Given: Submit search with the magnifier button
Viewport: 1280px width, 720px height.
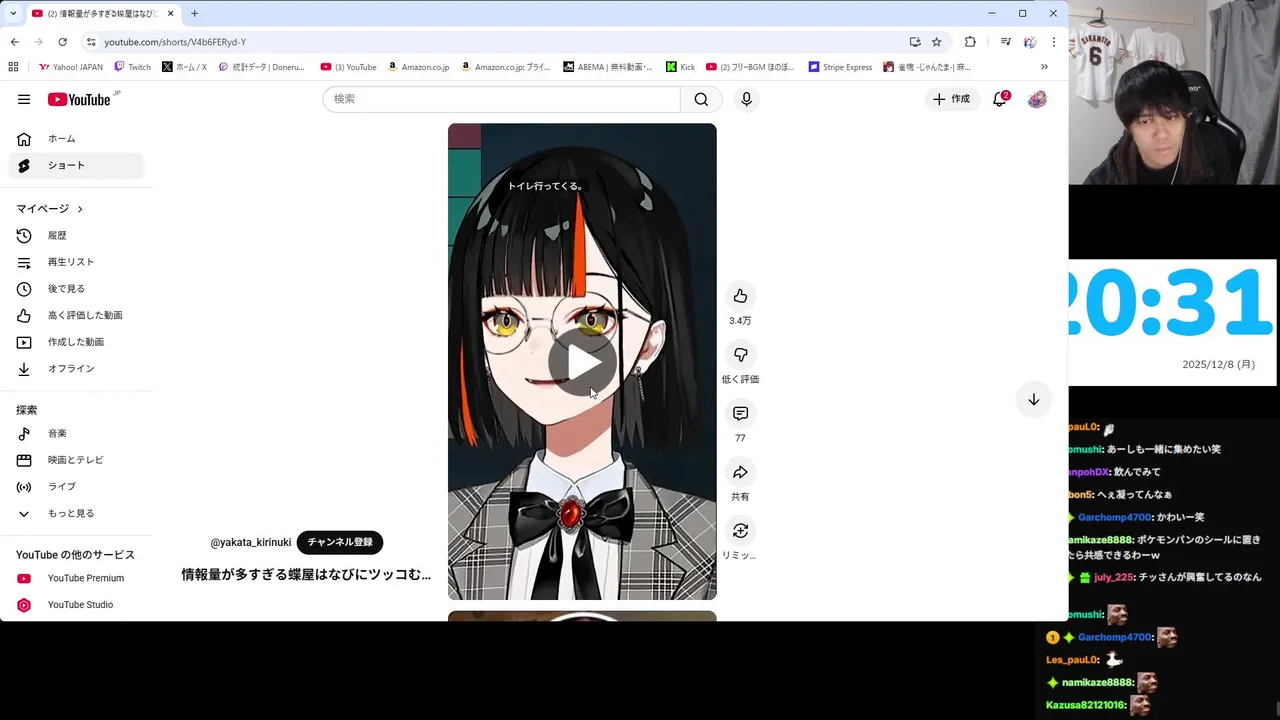Looking at the screenshot, I should point(701,99).
